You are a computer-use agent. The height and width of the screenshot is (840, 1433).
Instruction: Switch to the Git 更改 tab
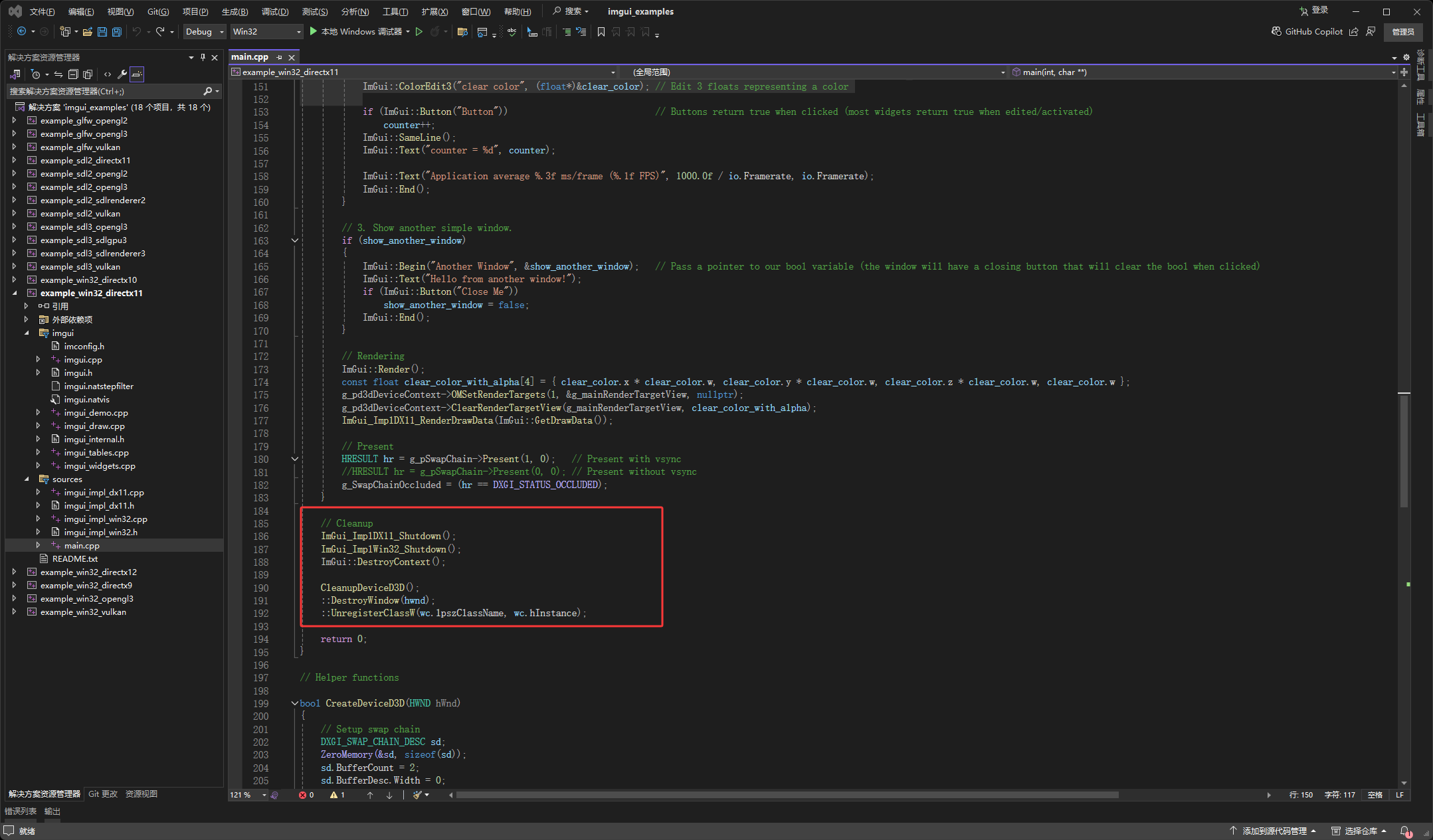click(103, 794)
